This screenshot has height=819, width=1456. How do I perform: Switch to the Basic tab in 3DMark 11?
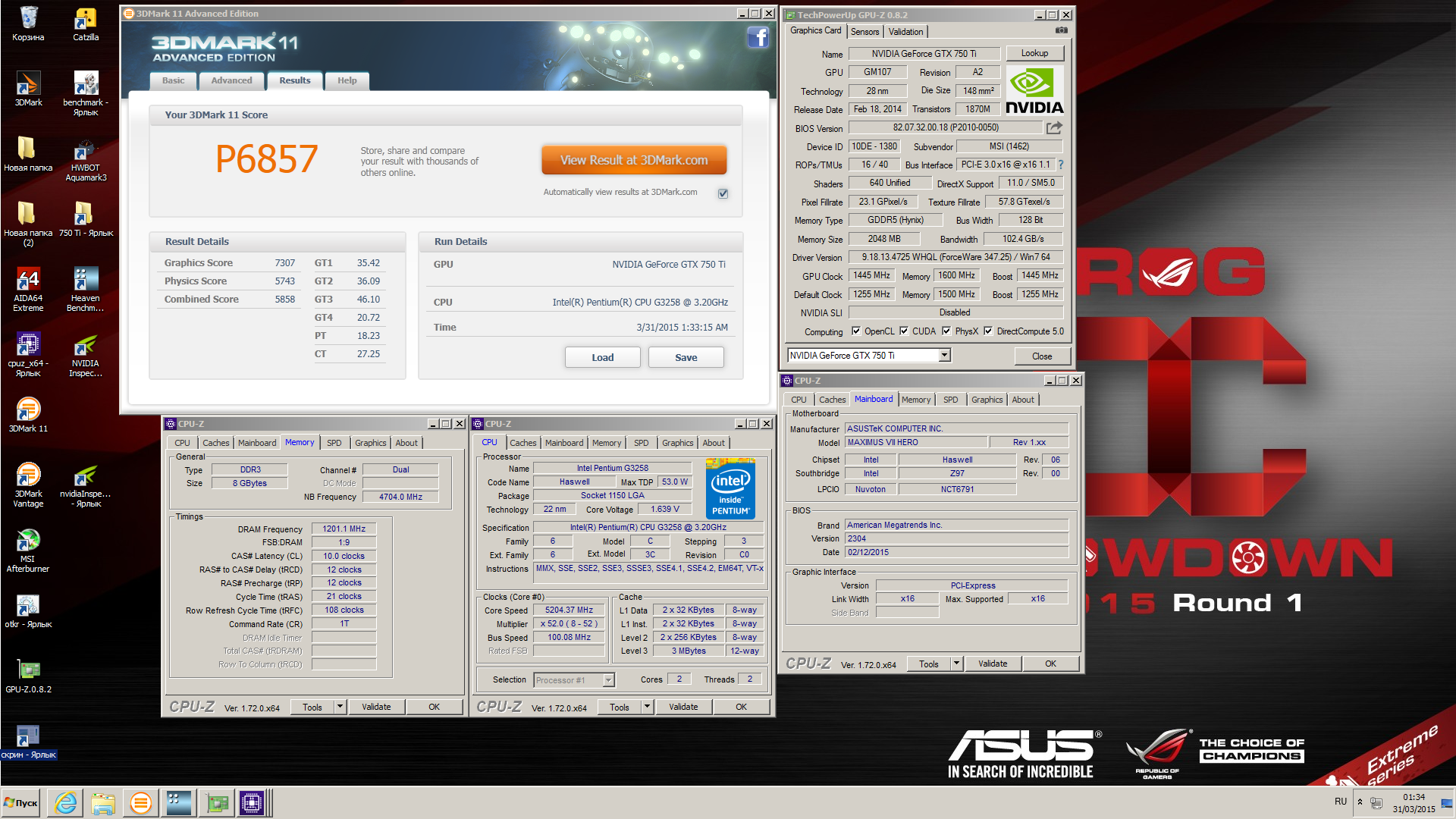coord(173,80)
